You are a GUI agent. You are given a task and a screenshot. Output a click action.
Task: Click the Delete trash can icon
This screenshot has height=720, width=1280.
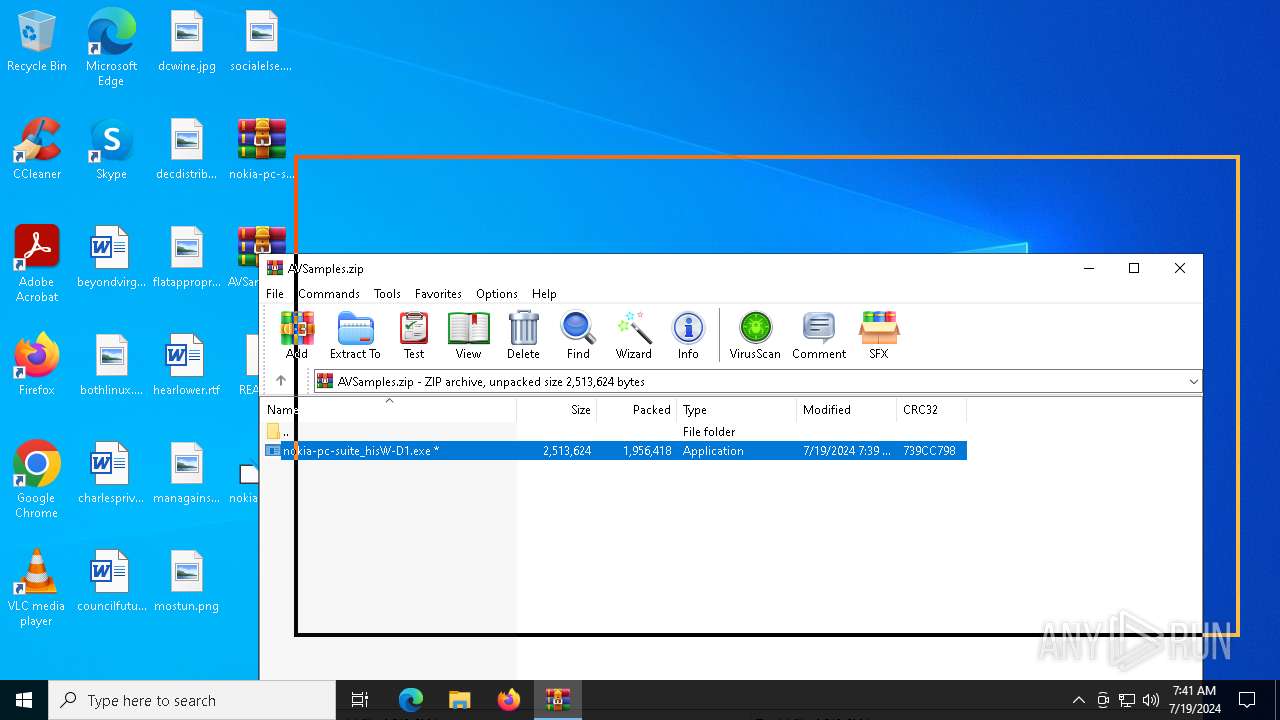click(523, 335)
